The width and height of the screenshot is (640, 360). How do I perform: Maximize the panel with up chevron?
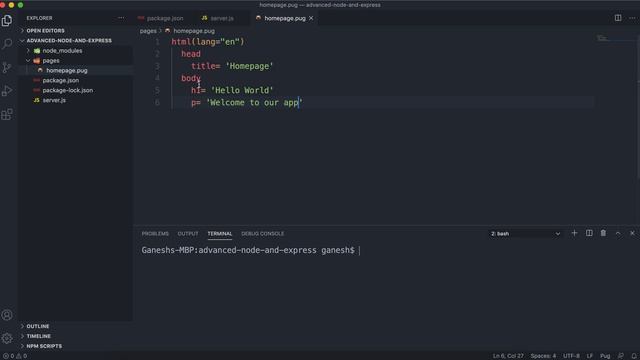(x=618, y=233)
